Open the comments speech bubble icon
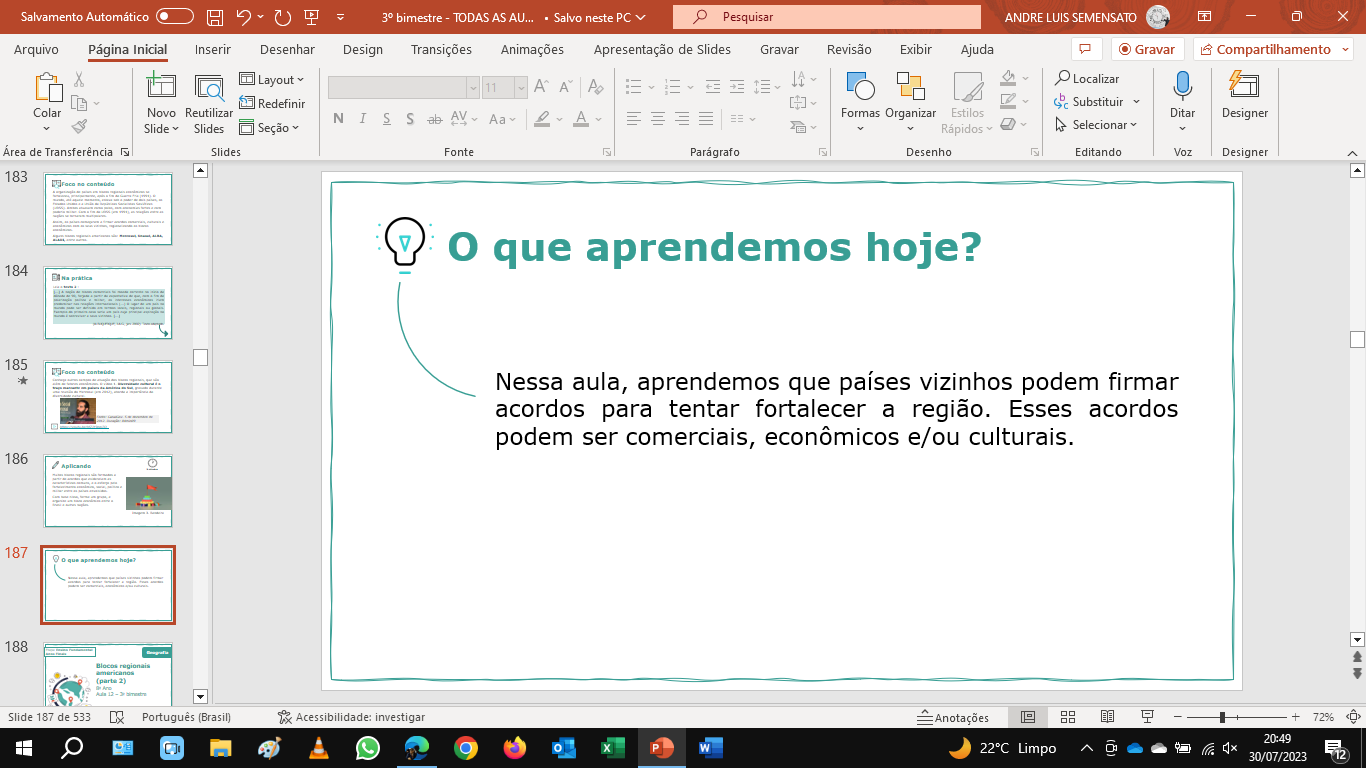1366x768 pixels. pos(1085,49)
